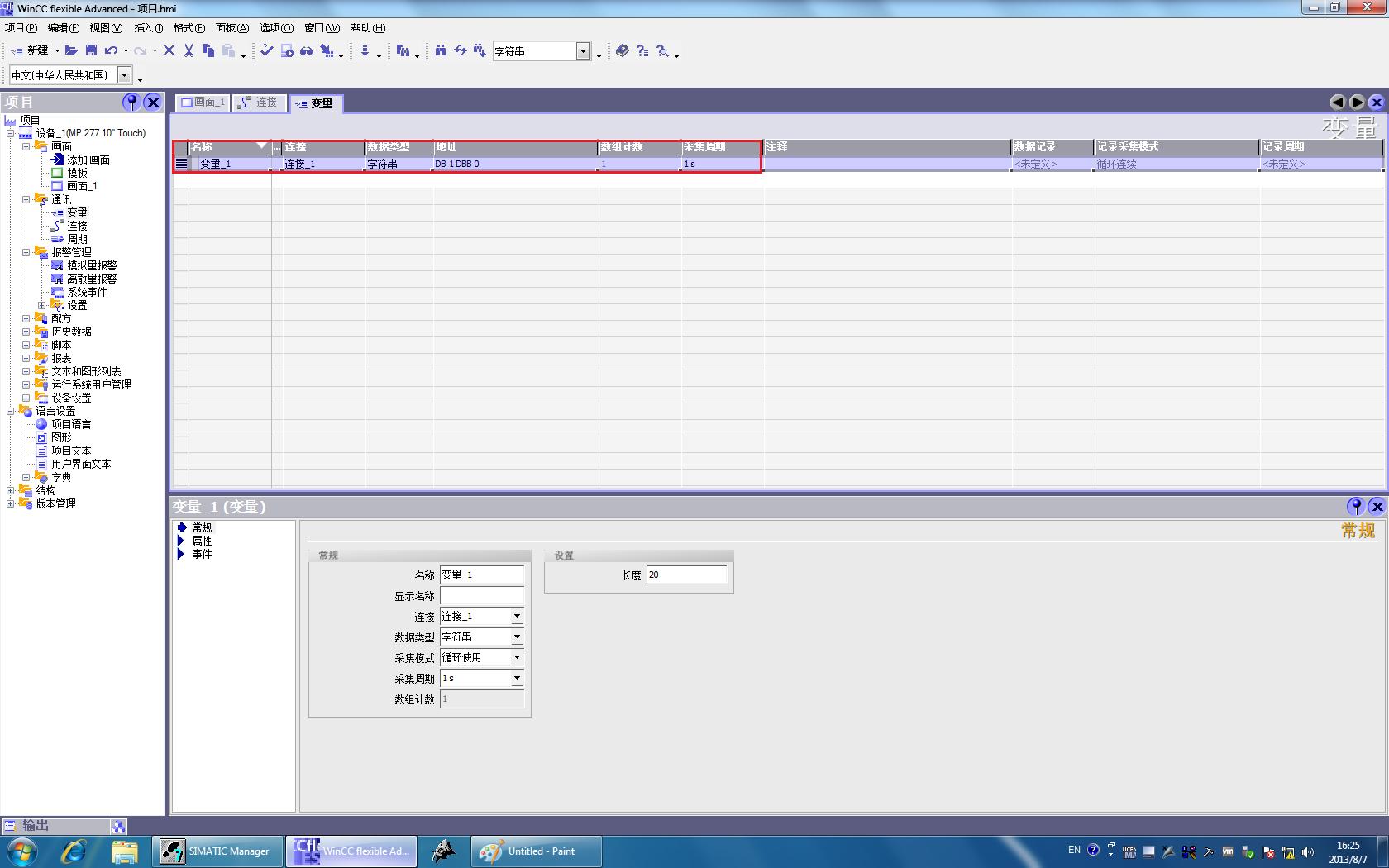Click the Save project disk icon
1389x868 pixels.
point(92,50)
